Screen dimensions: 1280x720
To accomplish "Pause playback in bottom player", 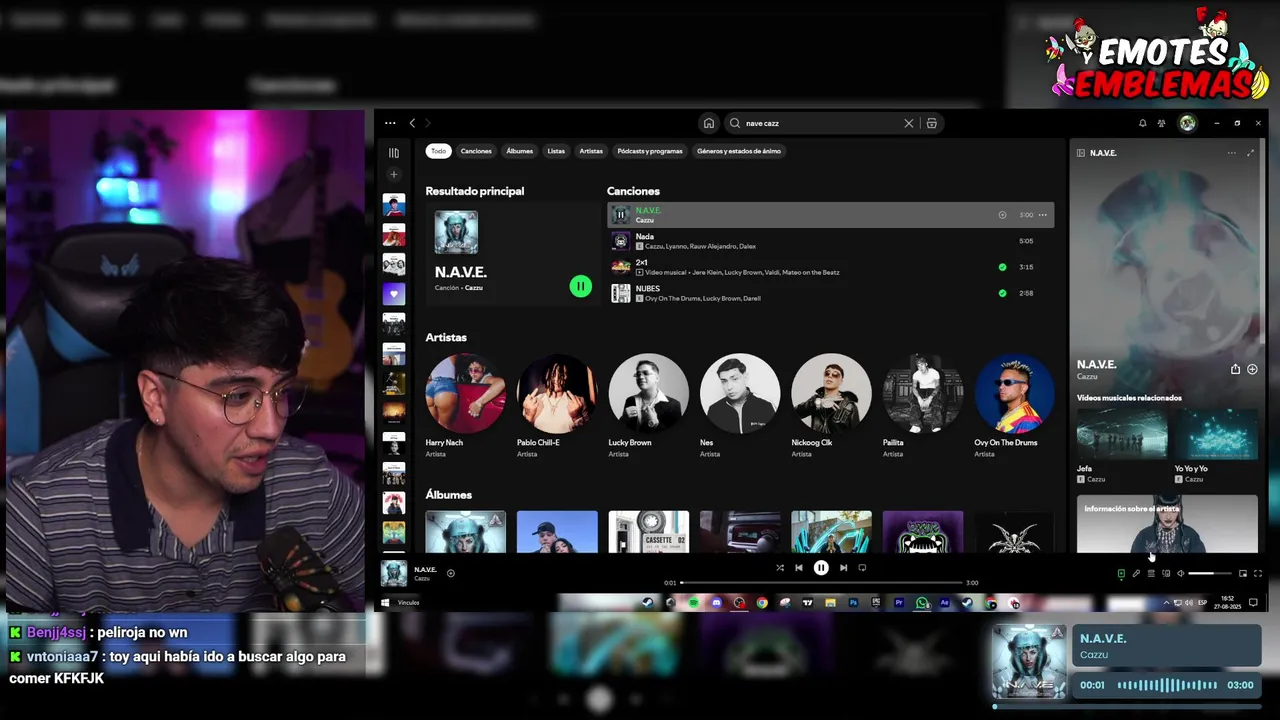I will tap(821, 568).
